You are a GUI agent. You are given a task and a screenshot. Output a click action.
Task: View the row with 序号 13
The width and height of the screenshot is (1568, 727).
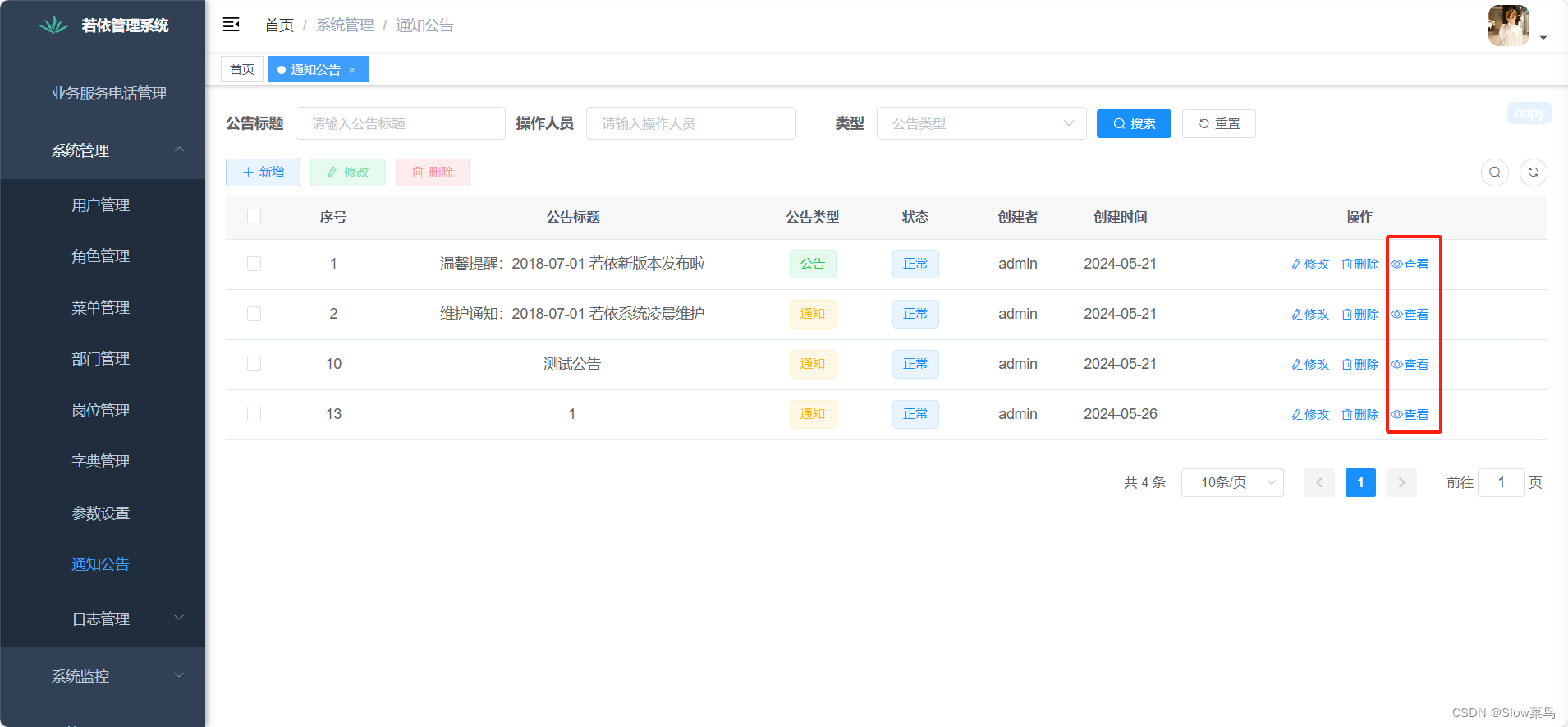[1410, 415]
